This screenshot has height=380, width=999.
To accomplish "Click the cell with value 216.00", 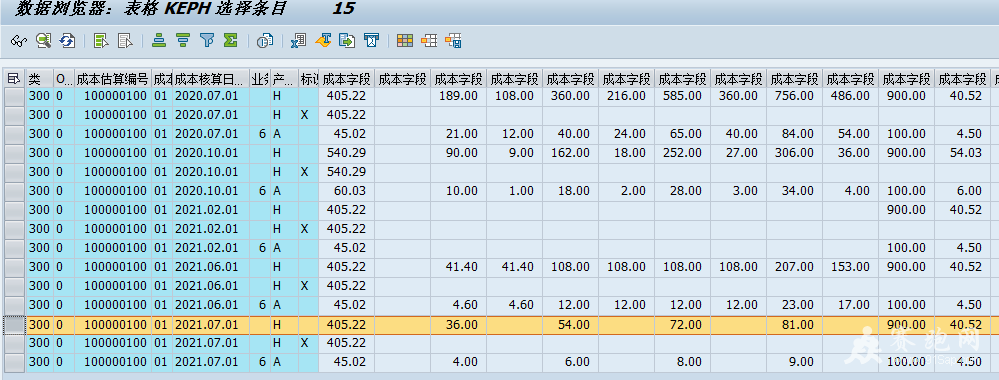I will click(626, 96).
